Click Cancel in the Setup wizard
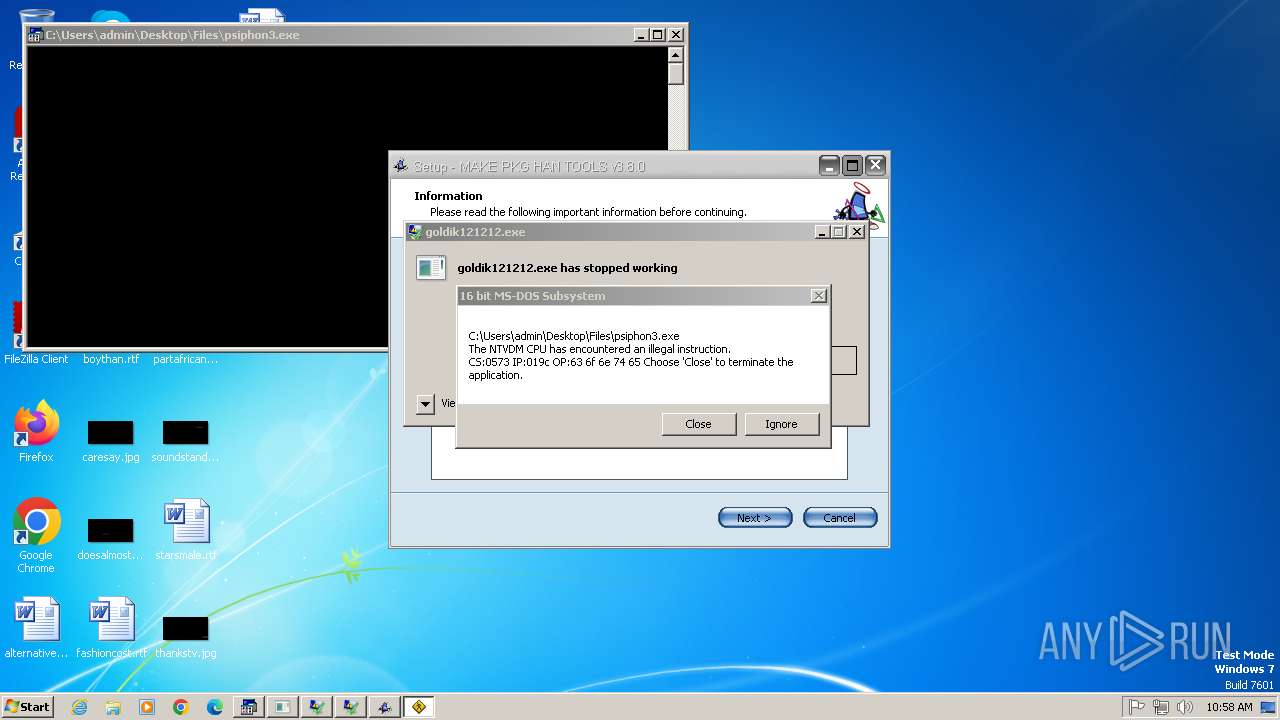 coord(840,518)
